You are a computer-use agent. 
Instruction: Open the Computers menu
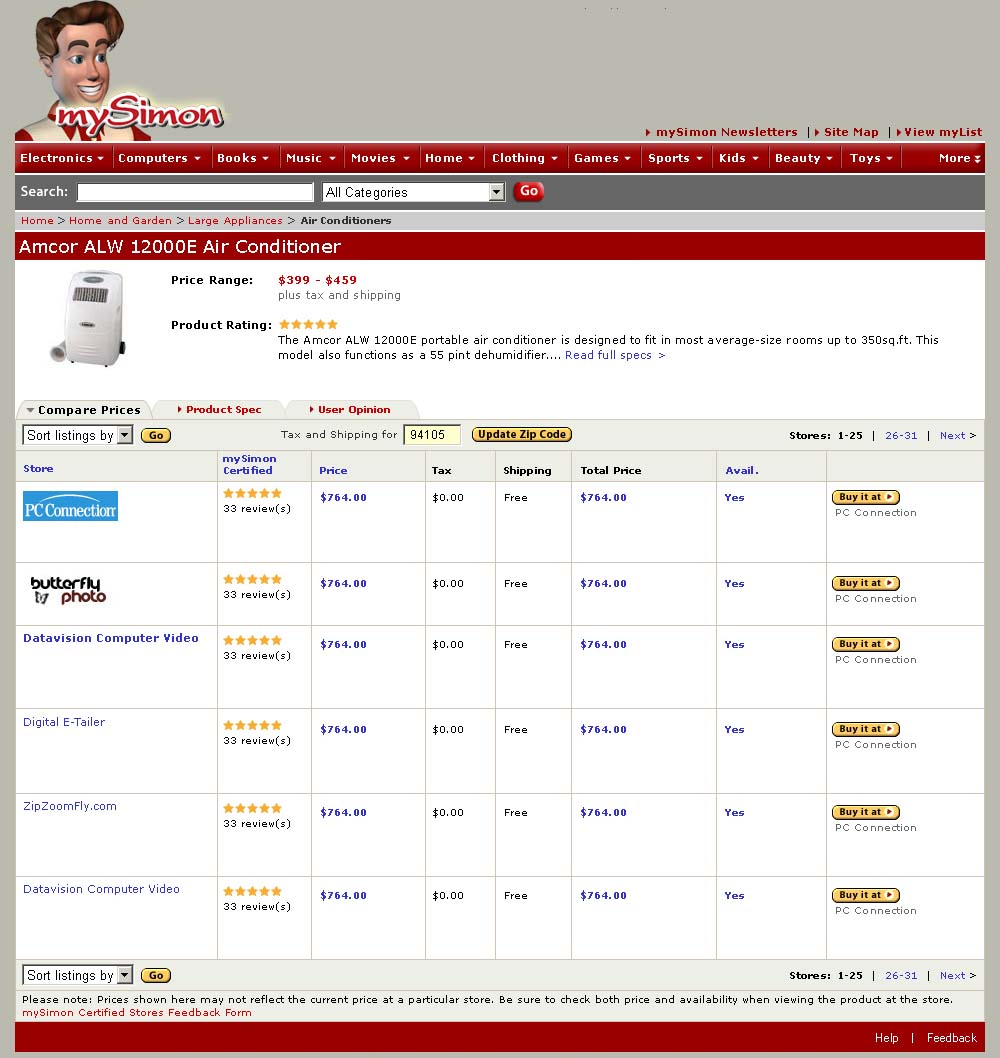160,158
